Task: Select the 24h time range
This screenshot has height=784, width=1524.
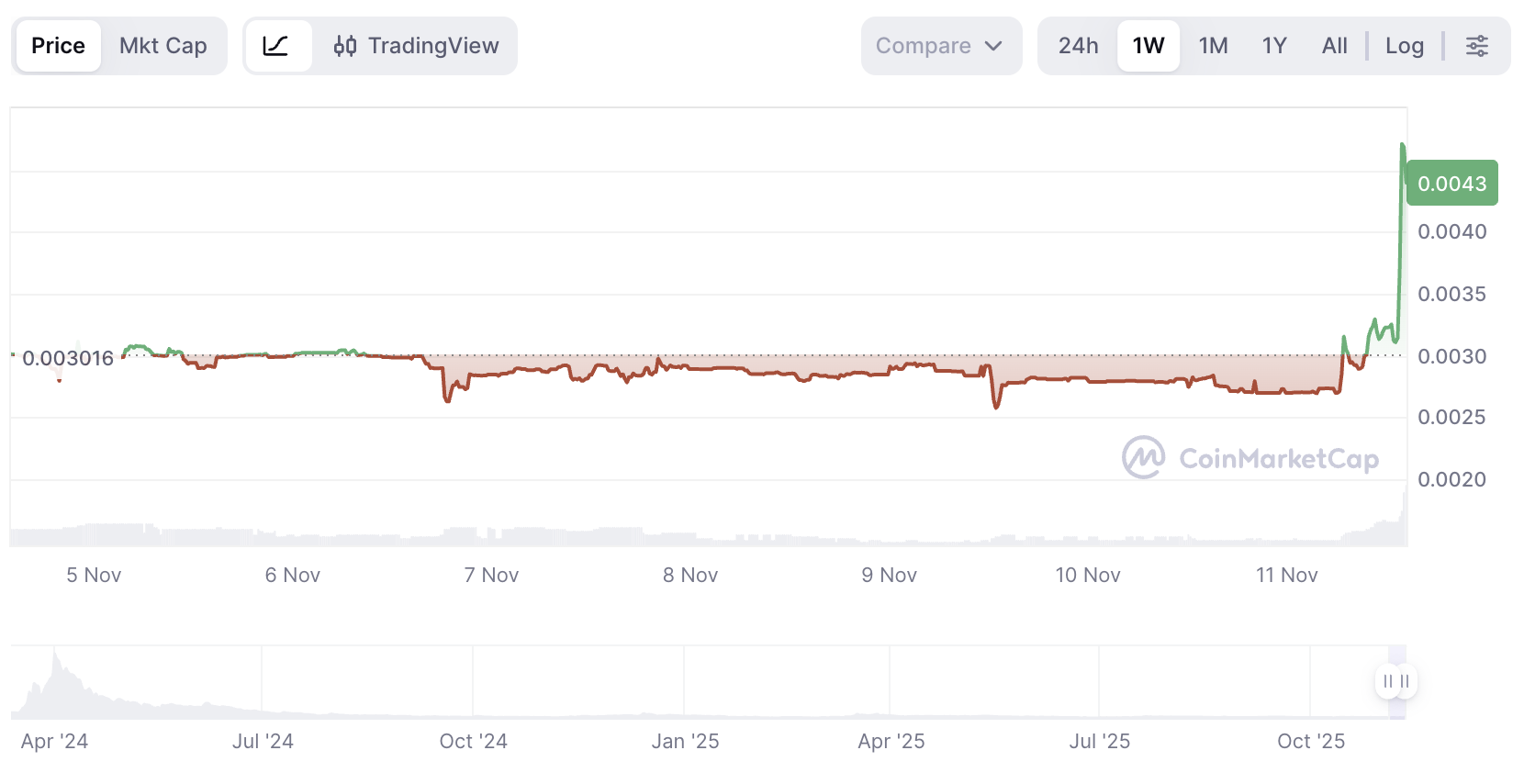Action: (x=1078, y=46)
